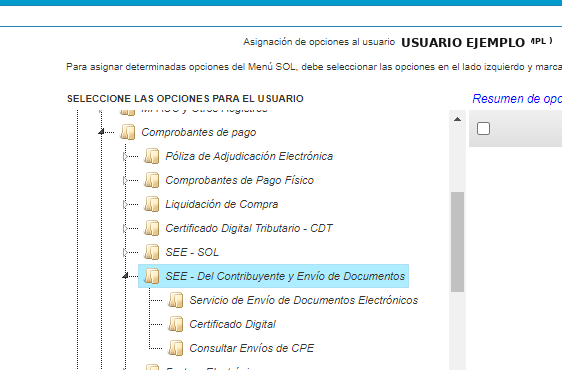Image resolution: width=562 pixels, height=370 pixels.
Task: Click SELECCIONE LAS OPCIONES PARA EL USUARIO heading
Action: (185, 99)
